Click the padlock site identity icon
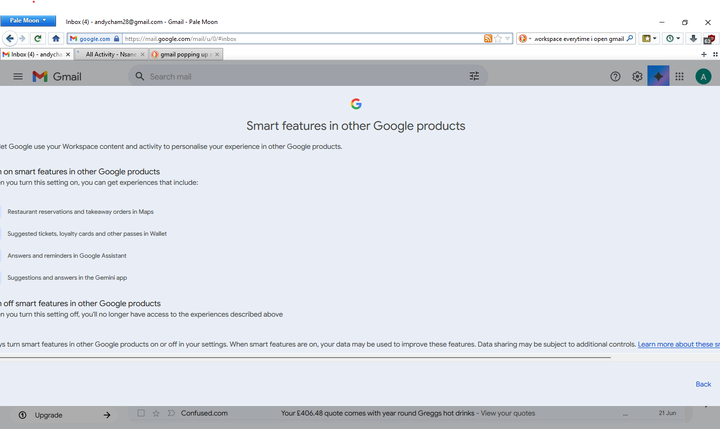The height and width of the screenshot is (429, 720). pyautogui.click(x=117, y=39)
